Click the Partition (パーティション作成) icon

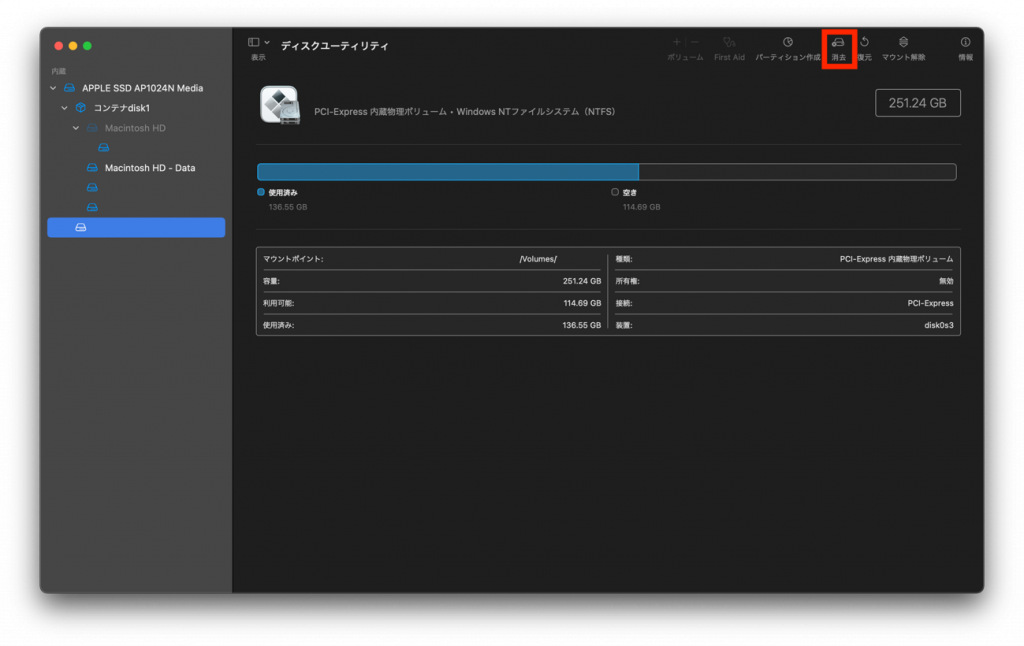point(788,42)
